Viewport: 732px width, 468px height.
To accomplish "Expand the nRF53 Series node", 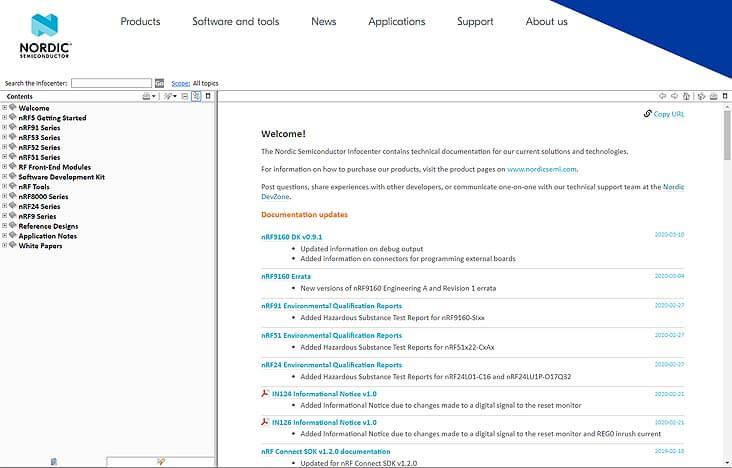I will pos(5,137).
